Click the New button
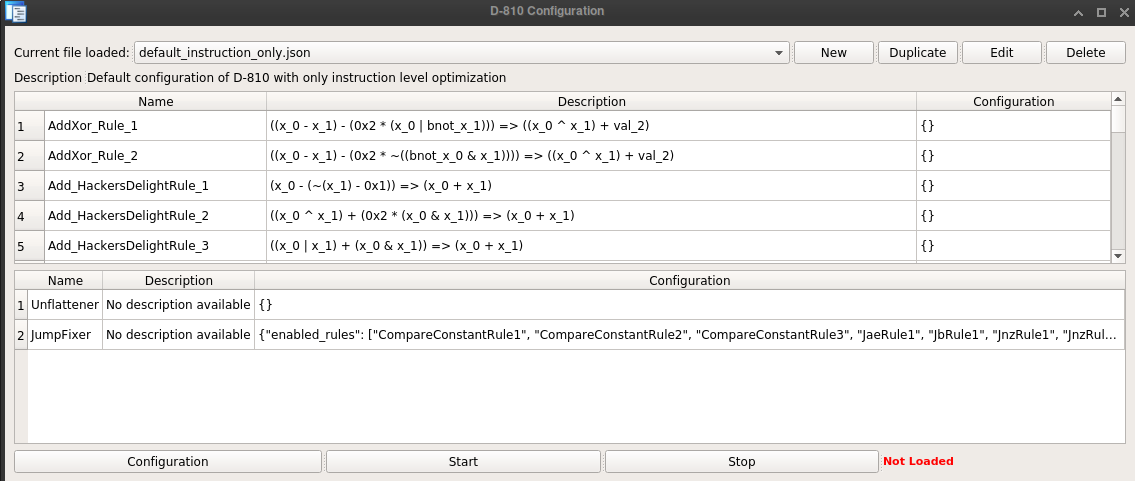1135x481 pixels. point(833,53)
